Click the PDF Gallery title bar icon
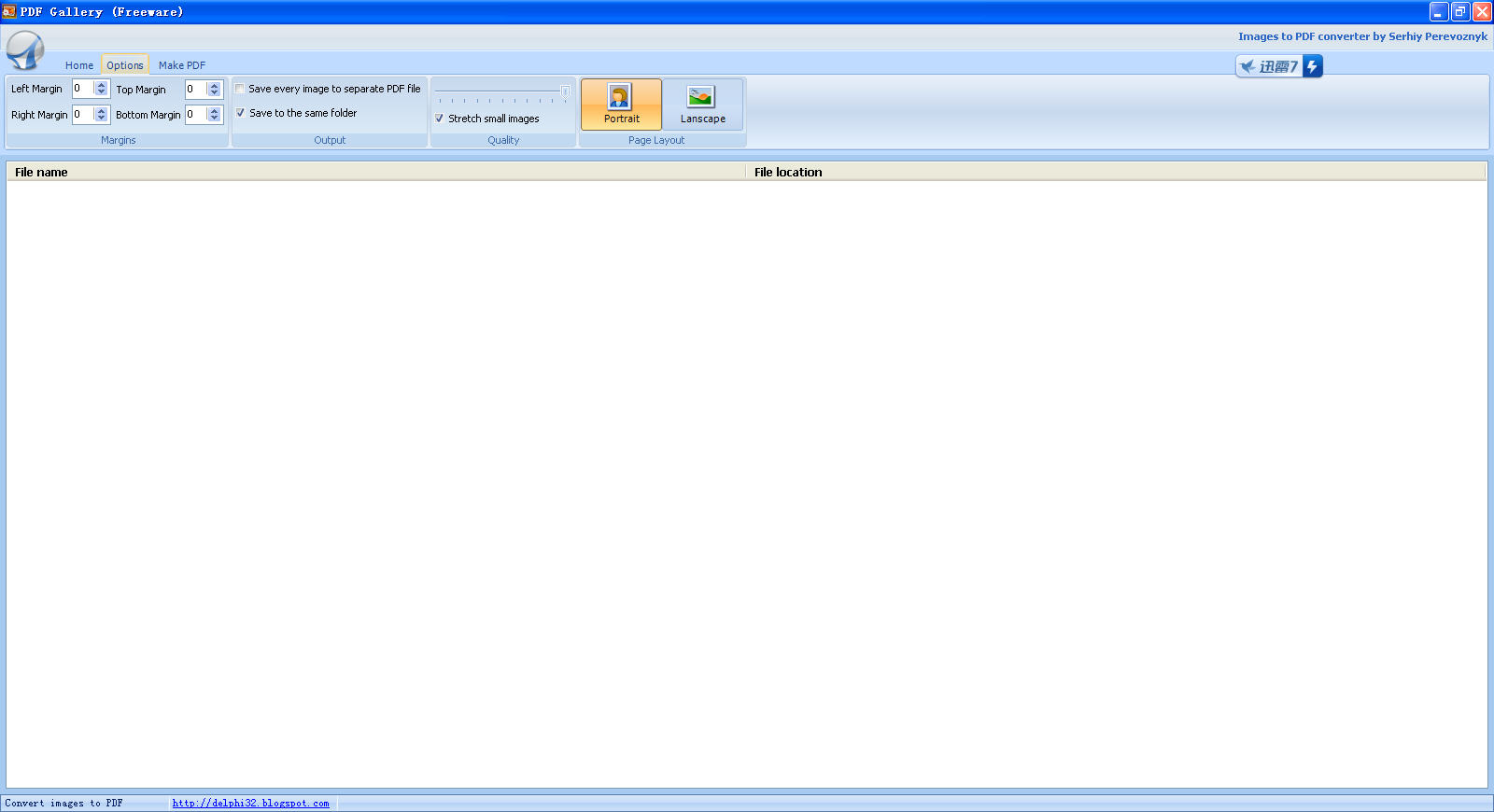Viewport: 1494px width, 812px height. point(8,12)
